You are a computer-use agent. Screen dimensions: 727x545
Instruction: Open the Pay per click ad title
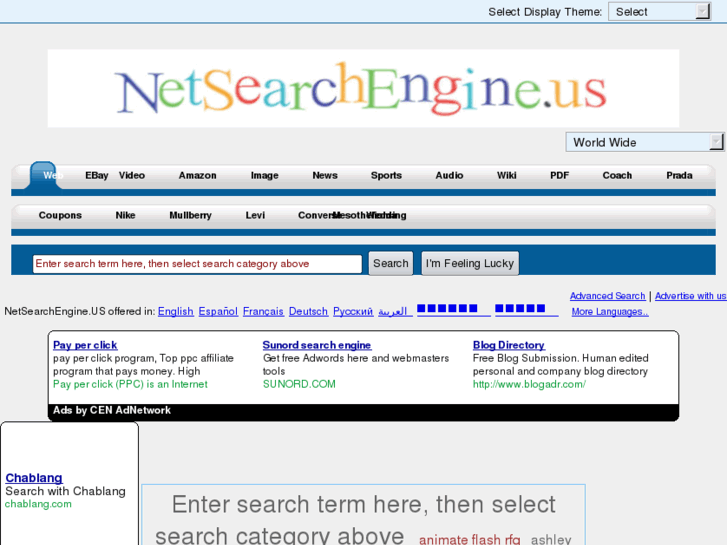coord(85,345)
